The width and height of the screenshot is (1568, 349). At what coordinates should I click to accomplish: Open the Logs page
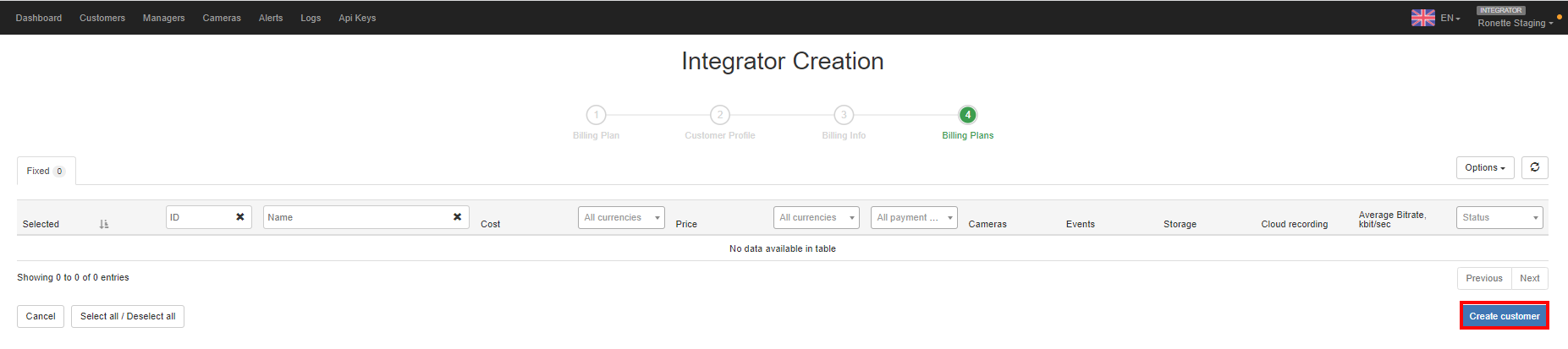pos(311,18)
